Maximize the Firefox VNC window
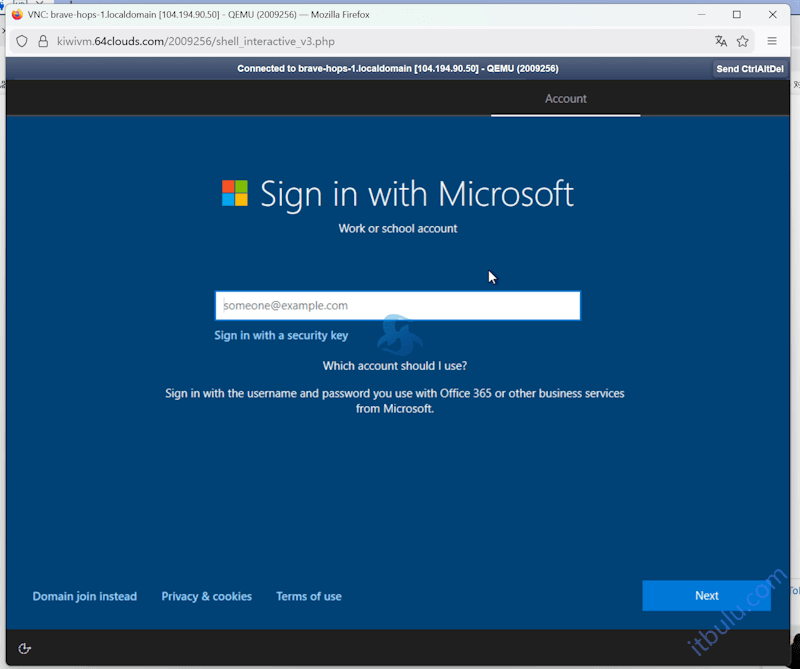Viewport: 800px width, 669px height. [737, 15]
